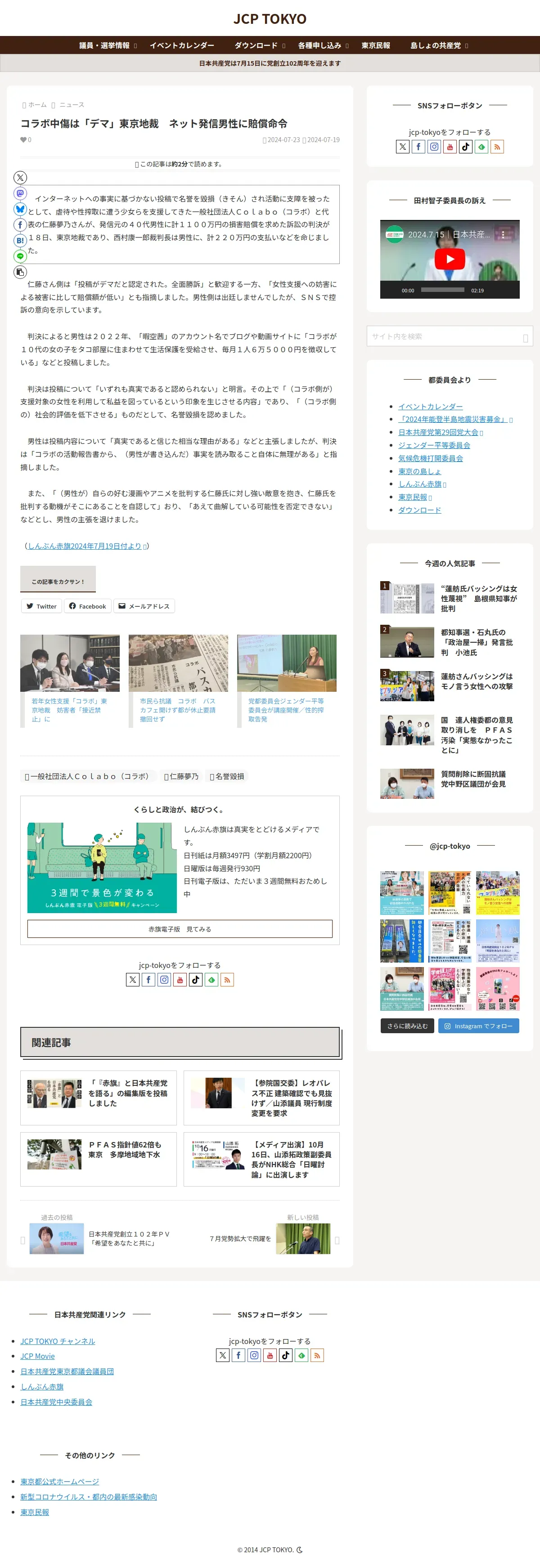The height and width of the screenshot is (1568, 540).
Task: Select the 仁藤夢乃 tag
Action: pos(181,776)
